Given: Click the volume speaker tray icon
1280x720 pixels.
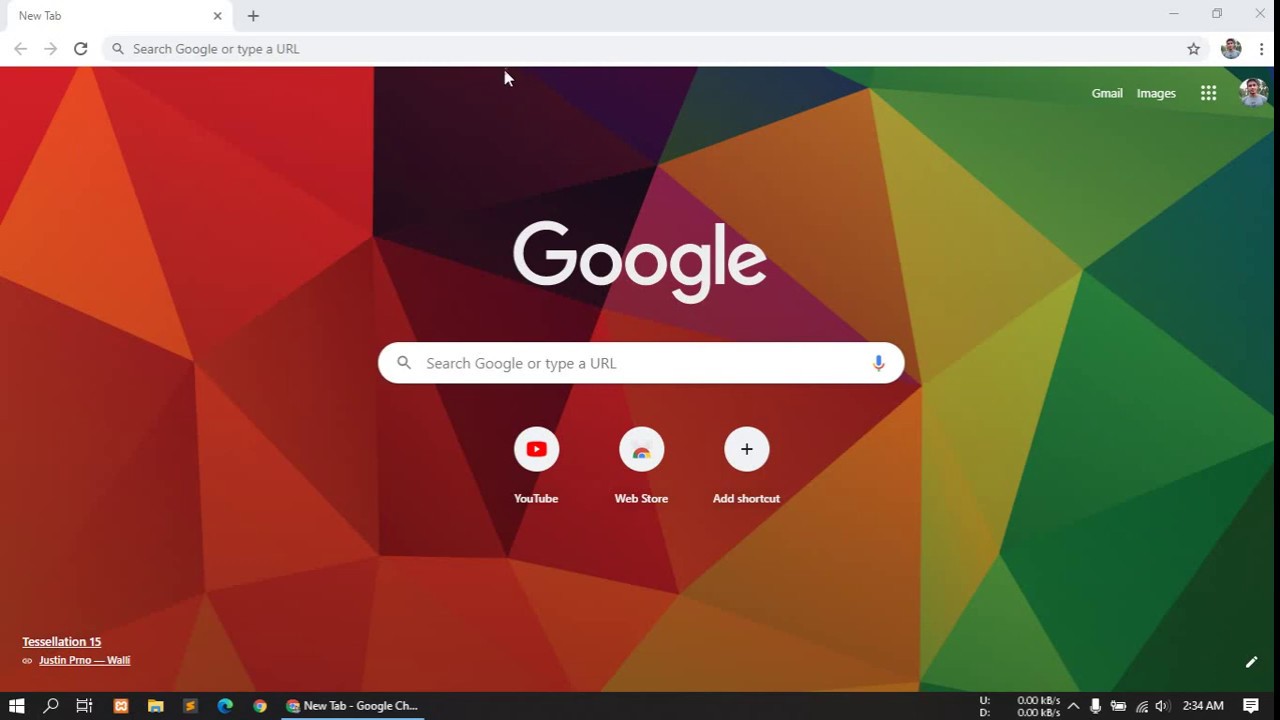Looking at the screenshot, I should tap(1162, 706).
